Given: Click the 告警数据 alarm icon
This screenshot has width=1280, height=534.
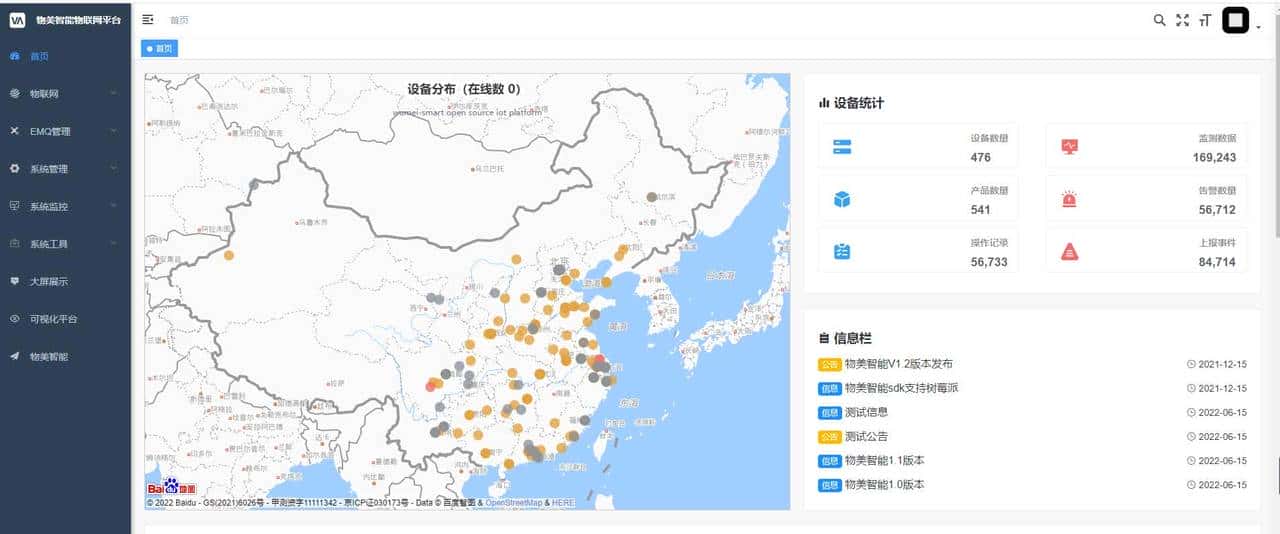Looking at the screenshot, I should pyautogui.click(x=1069, y=199).
